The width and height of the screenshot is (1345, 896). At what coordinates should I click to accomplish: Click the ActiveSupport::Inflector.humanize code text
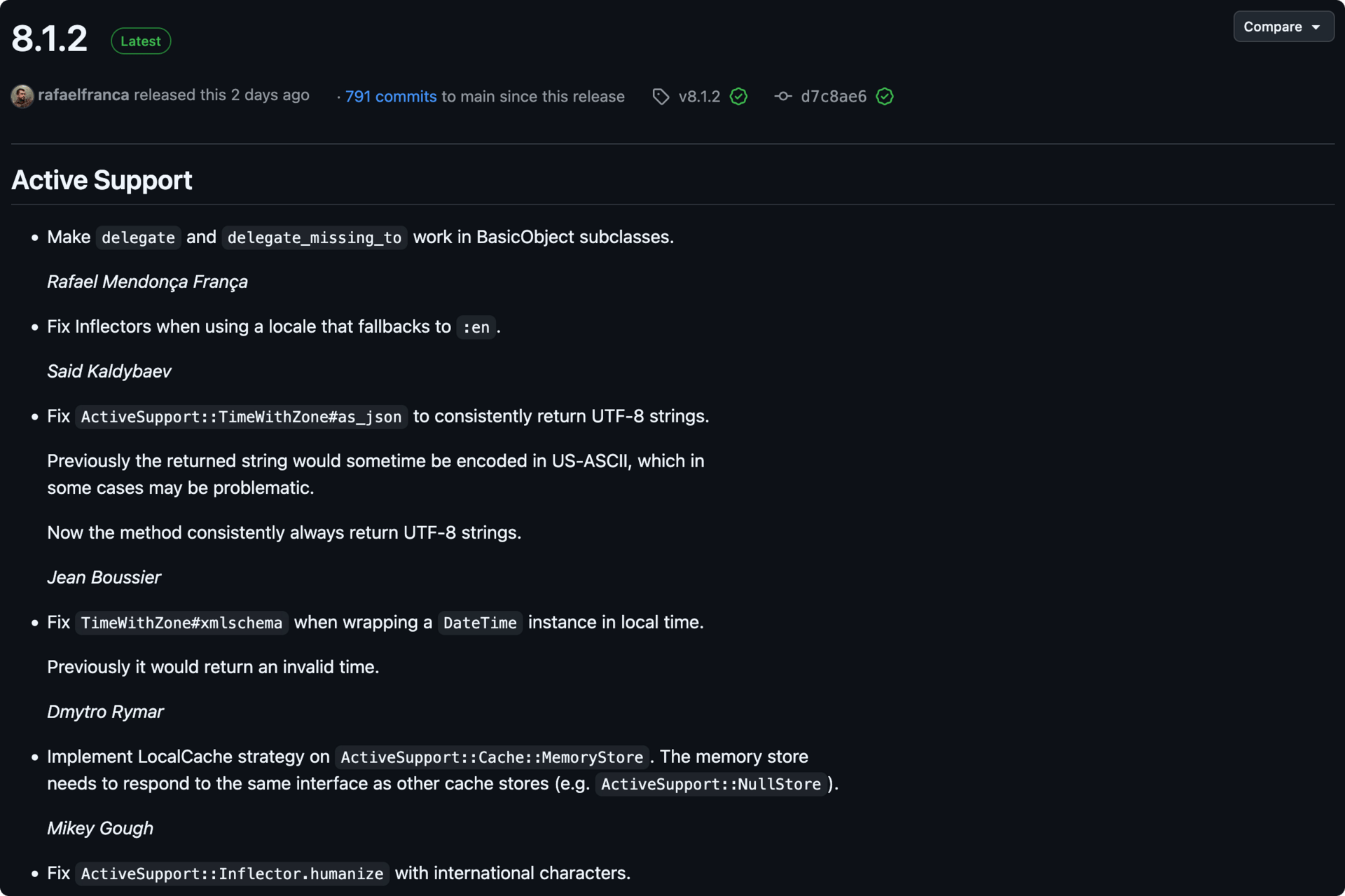pyautogui.click(x=232, y=874)
